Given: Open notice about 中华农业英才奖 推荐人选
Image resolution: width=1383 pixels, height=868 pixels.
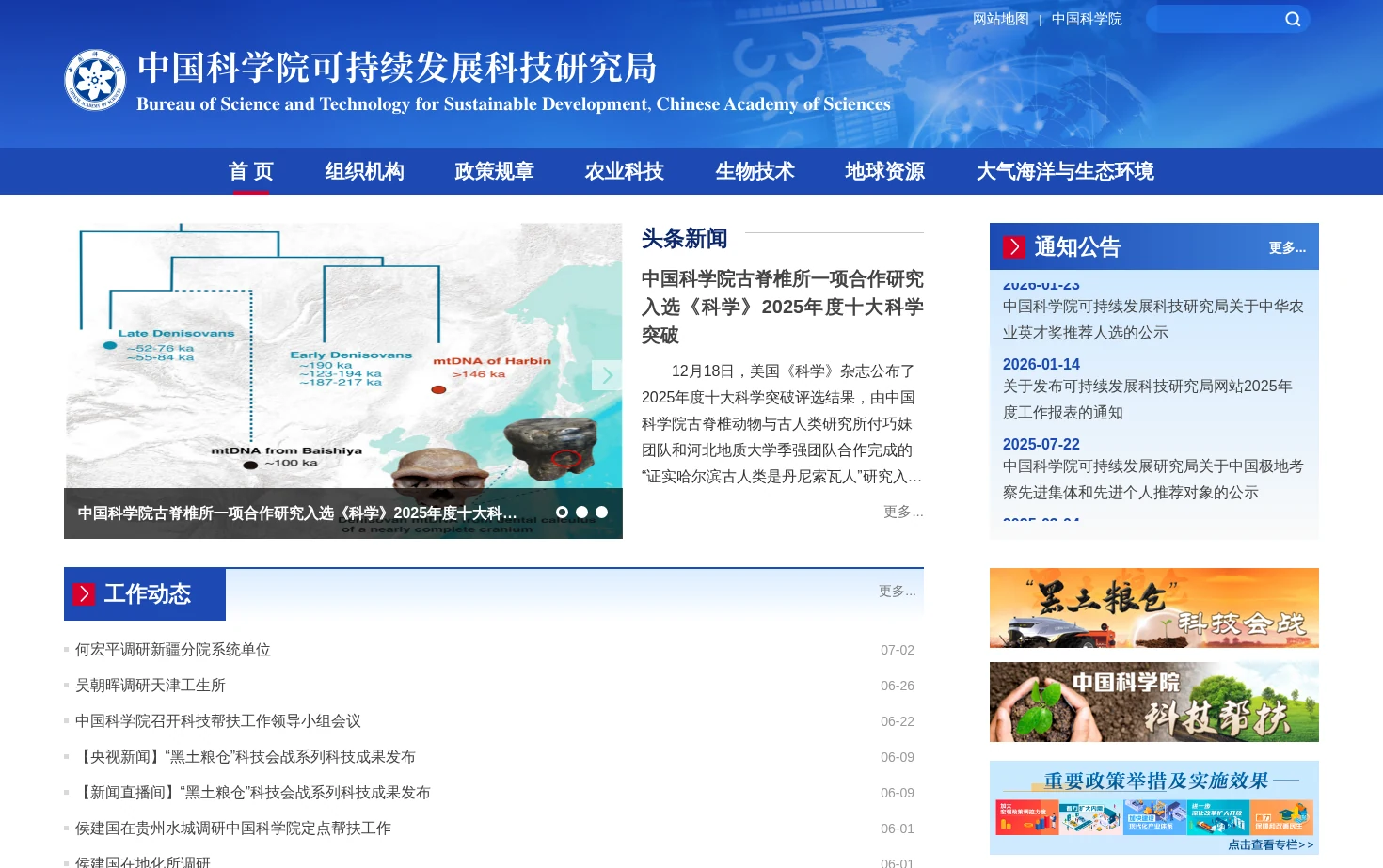Looking at the screenshot, I should pos(1153,320).
